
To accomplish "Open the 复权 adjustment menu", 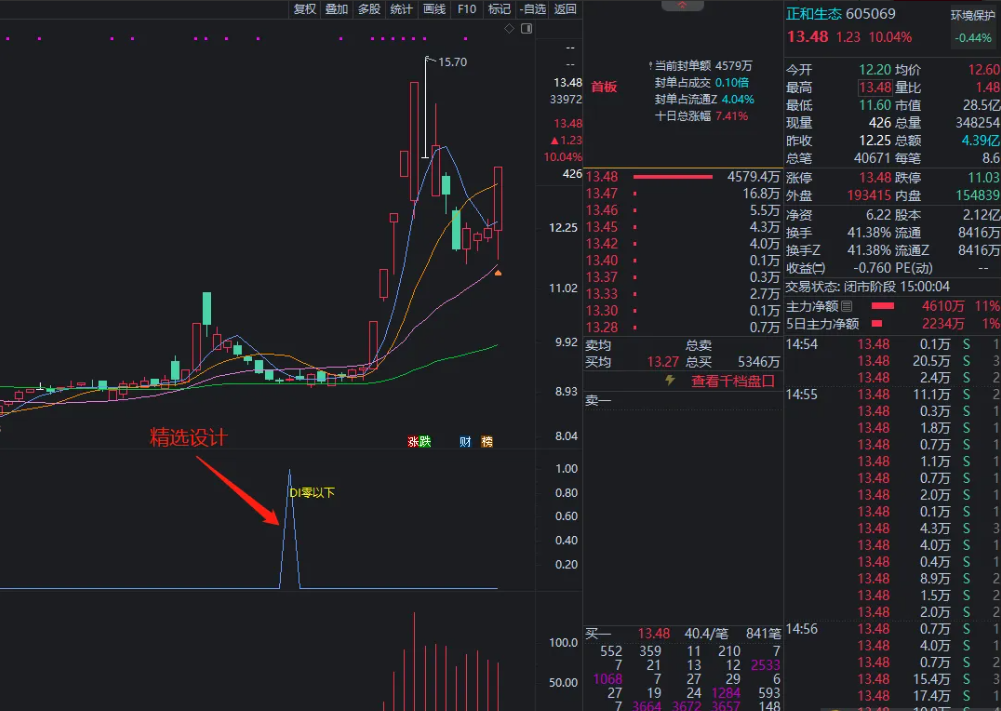I will 304,9.
